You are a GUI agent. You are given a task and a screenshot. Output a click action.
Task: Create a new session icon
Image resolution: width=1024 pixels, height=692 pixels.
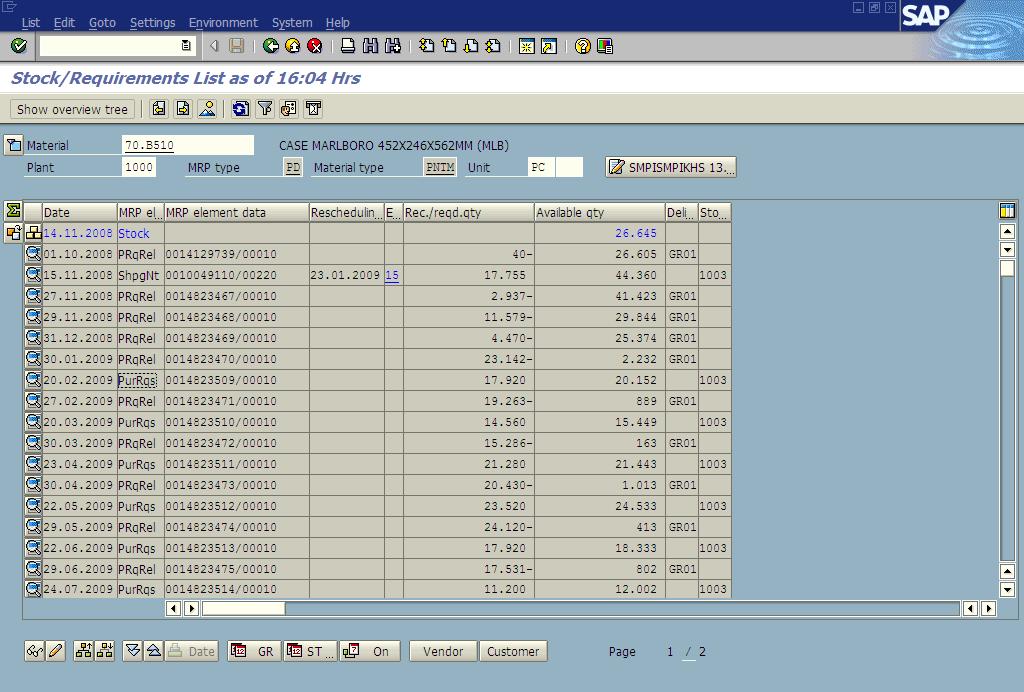click(526, 46)
